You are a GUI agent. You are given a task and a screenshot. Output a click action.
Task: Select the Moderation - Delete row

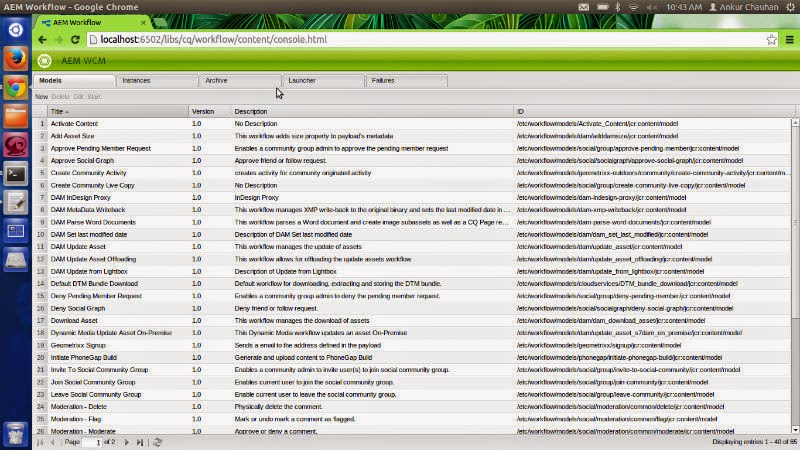[x=412, y=407]
